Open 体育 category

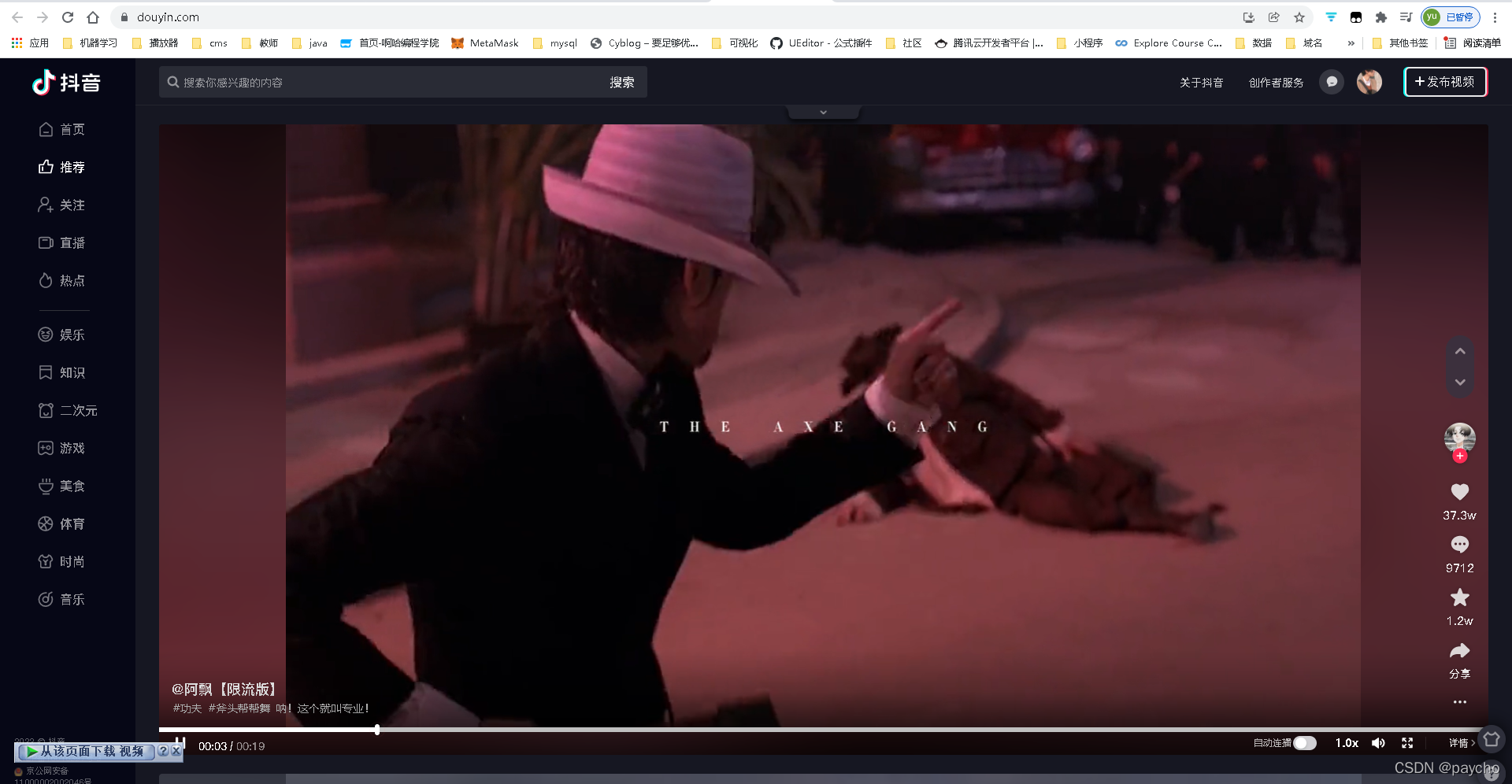pos(61,523)
